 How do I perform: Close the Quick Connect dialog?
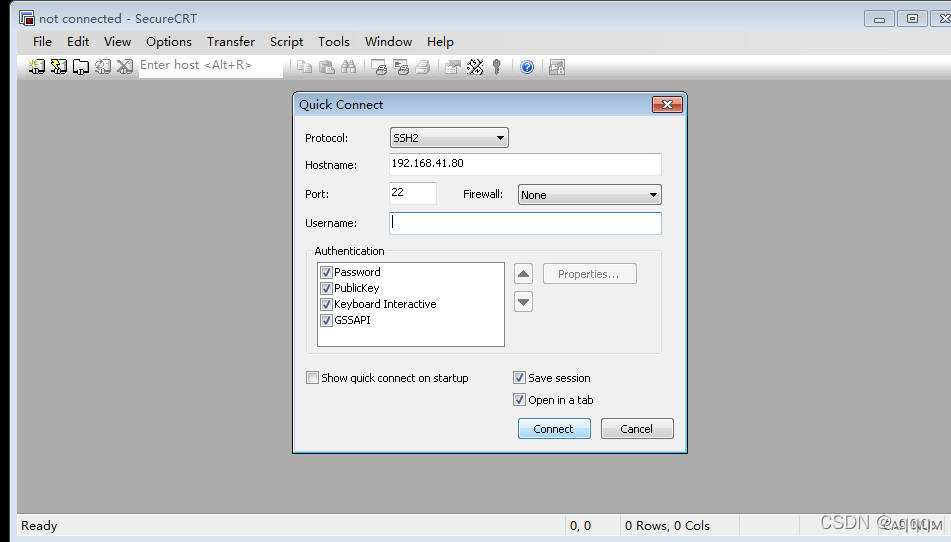pos(667,104)
